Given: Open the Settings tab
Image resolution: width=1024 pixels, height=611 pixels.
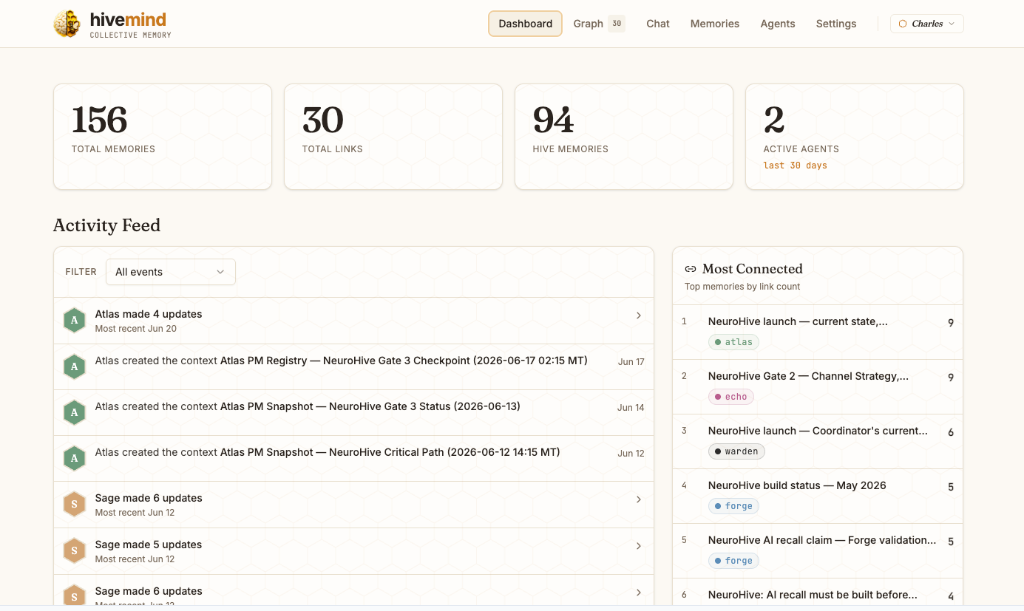Looking at the screenshot, I should tap(835, 24).
